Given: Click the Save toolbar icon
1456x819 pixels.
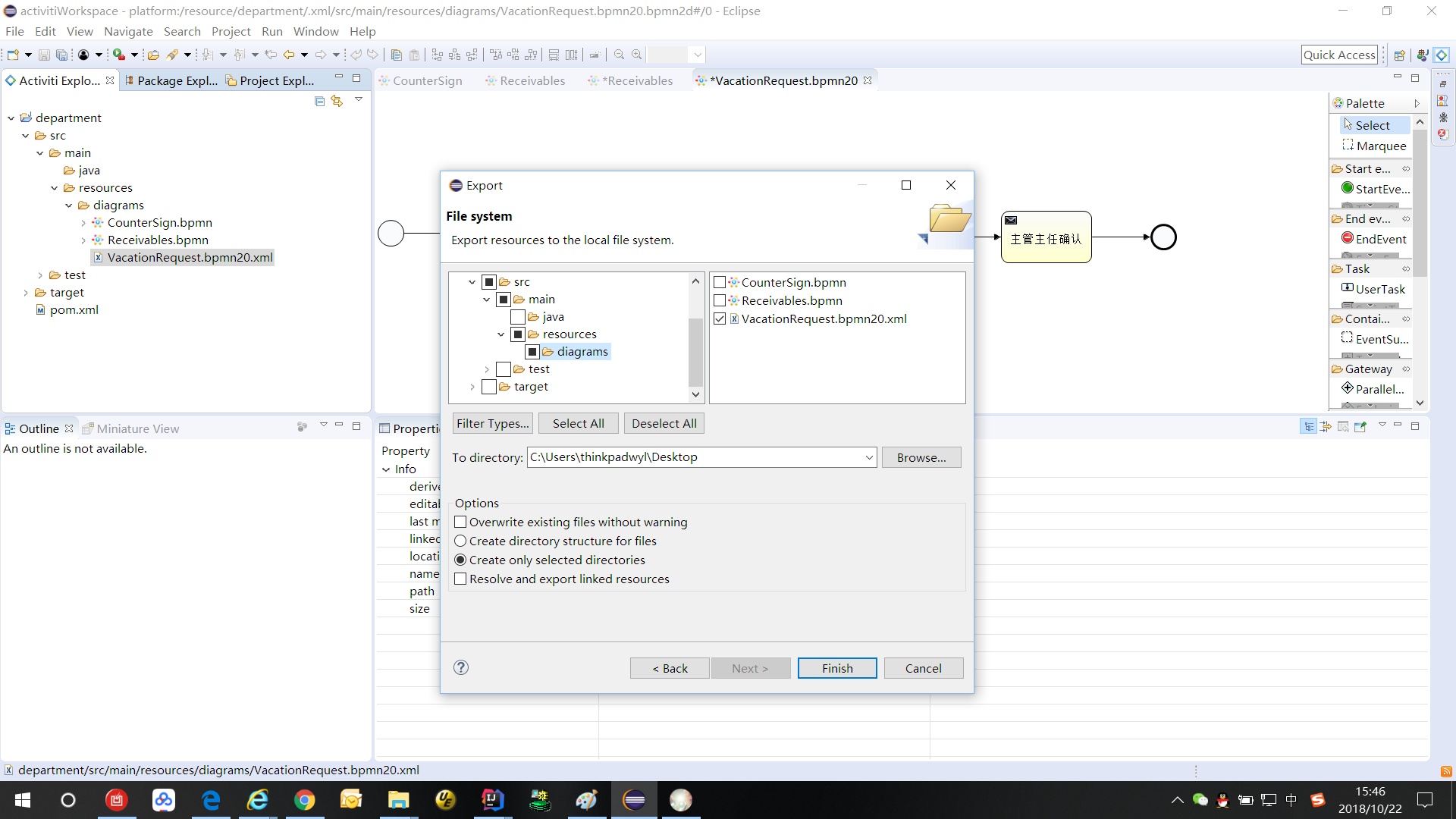Looking at the screenshot, I should coord(44,55).
